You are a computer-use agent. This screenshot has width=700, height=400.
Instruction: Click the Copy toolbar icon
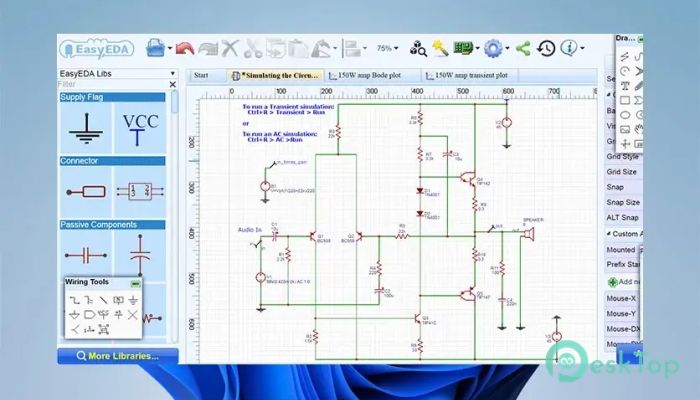click(x=275, y=48)
